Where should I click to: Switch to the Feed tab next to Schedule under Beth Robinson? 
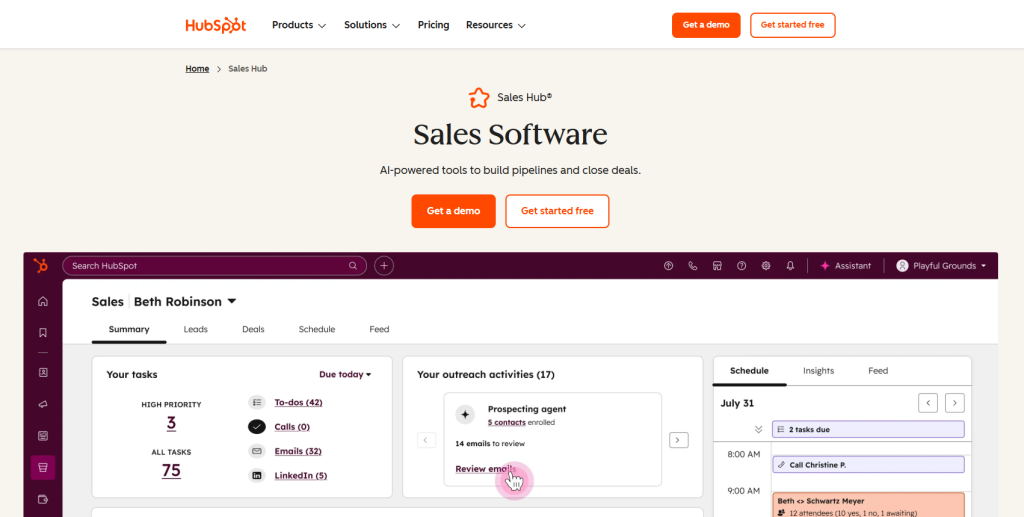(x=379, y=330)
